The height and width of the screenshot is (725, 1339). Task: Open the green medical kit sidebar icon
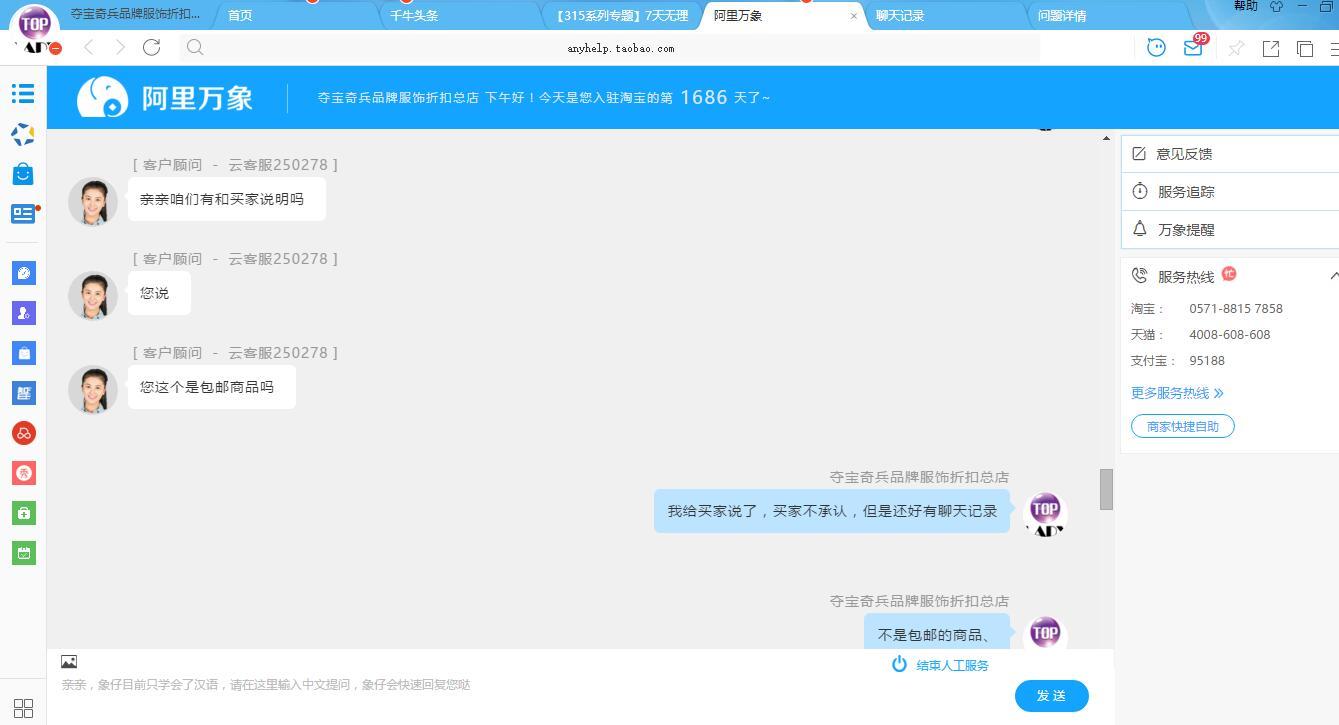point(24,513)
